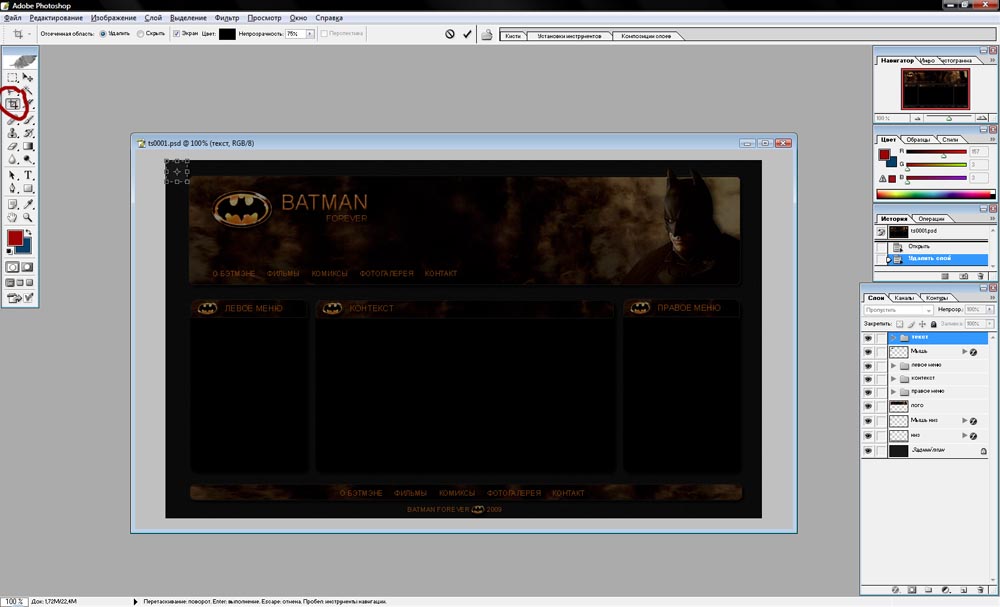Switch to the Операции tab
The height and width of the screenshot is (607, 1000).
931,219
